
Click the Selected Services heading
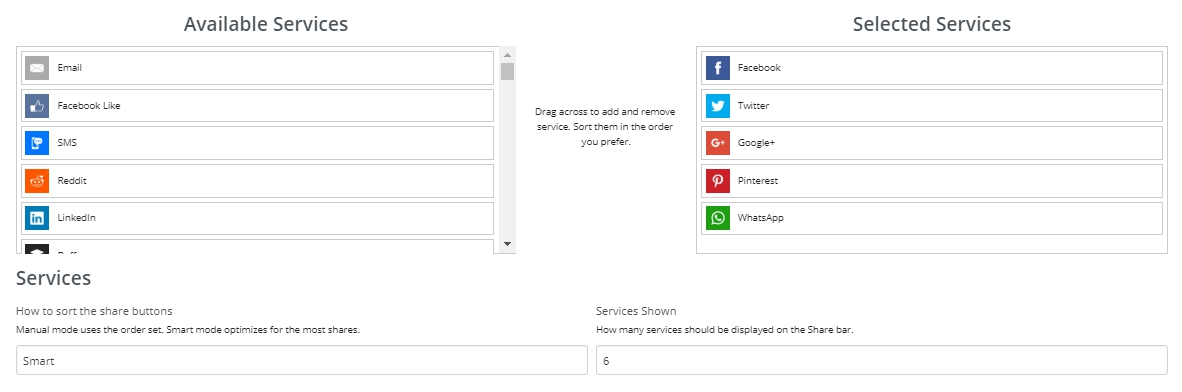pyautogui.click(x=932, y=24)
